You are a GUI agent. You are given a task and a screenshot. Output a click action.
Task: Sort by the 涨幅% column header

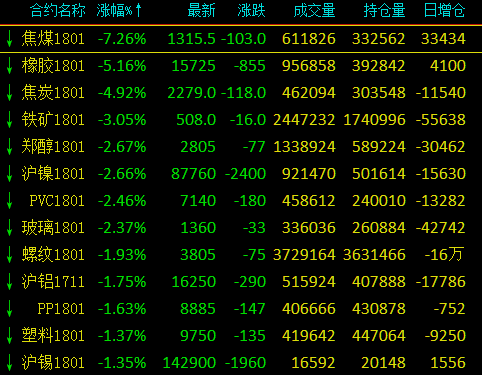tap(115, 11)
